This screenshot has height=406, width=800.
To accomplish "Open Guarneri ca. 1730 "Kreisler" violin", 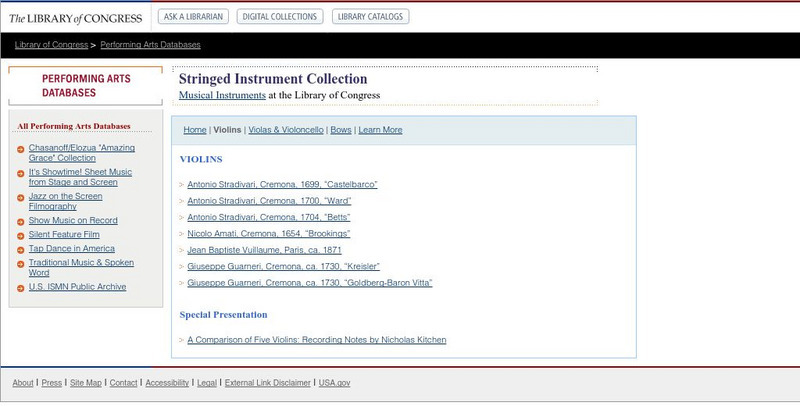I will (283, 266).
